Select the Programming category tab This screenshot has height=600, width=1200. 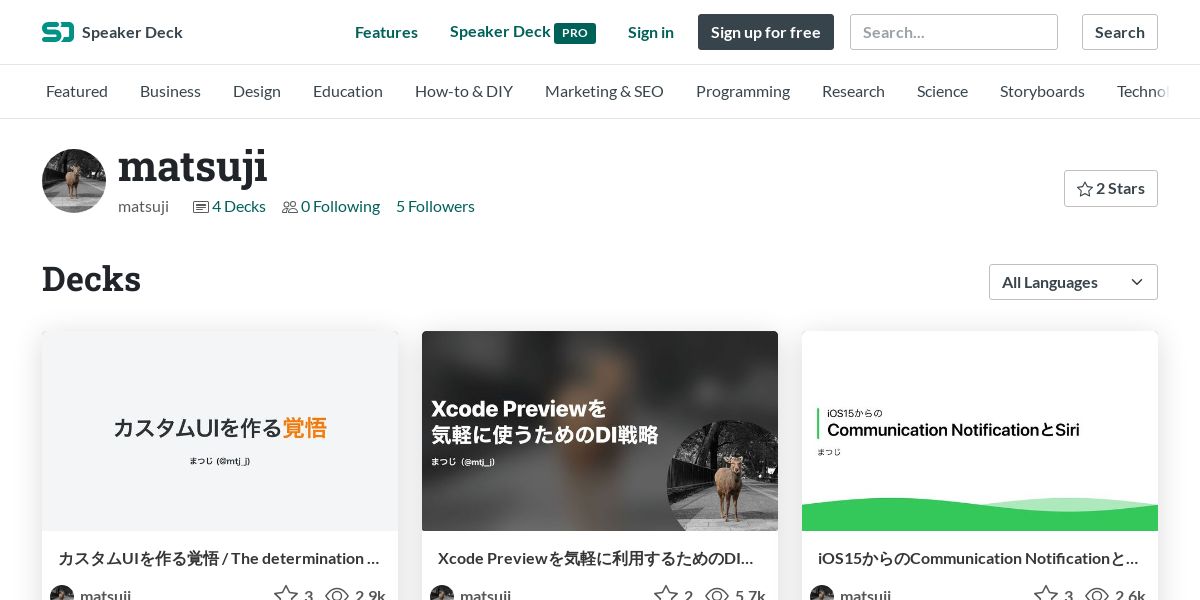point(743,91)
